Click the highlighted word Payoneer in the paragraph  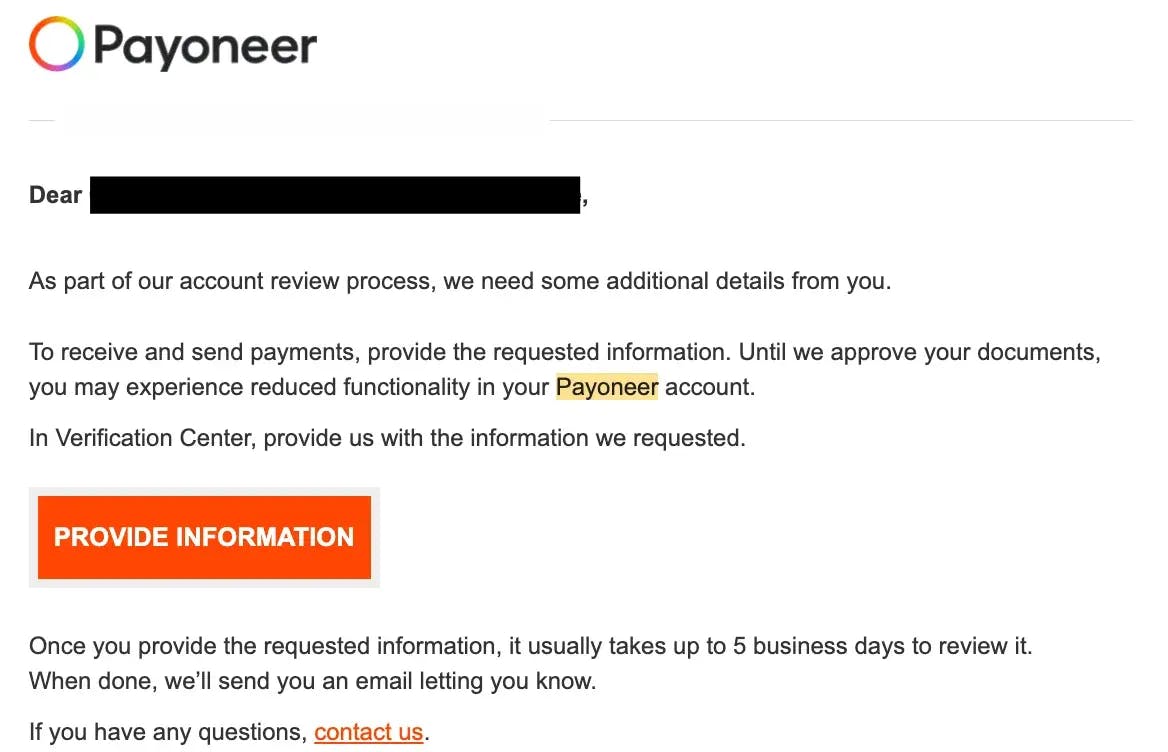(606, 387)
